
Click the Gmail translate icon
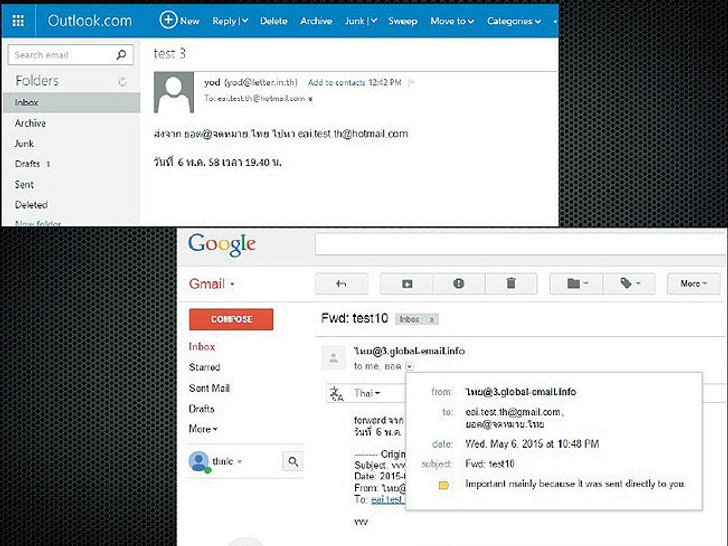pos(337,393)
